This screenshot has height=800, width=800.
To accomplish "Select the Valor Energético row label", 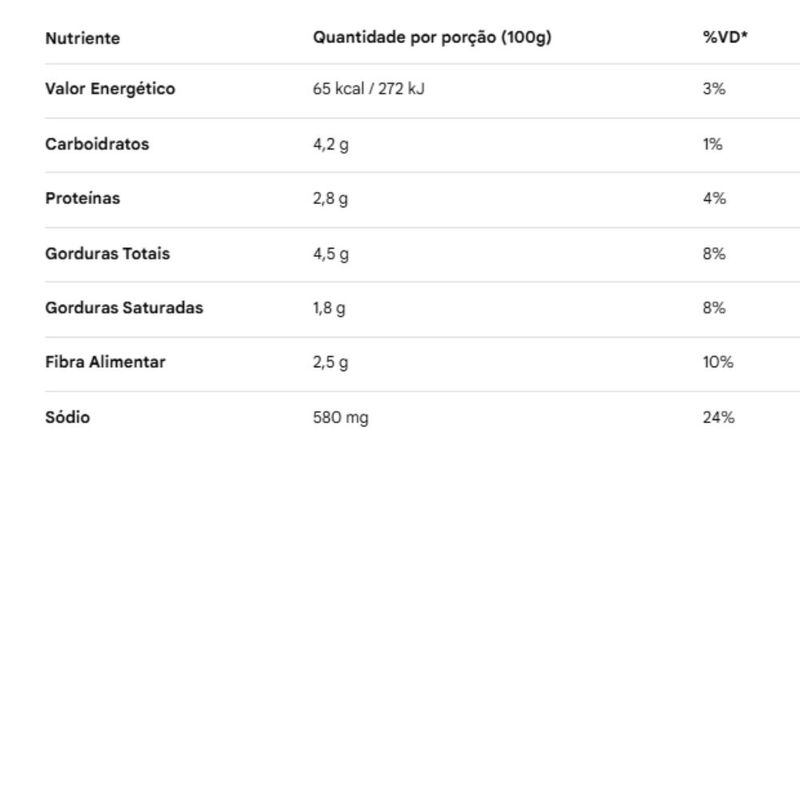I will [x=110, y=89].
